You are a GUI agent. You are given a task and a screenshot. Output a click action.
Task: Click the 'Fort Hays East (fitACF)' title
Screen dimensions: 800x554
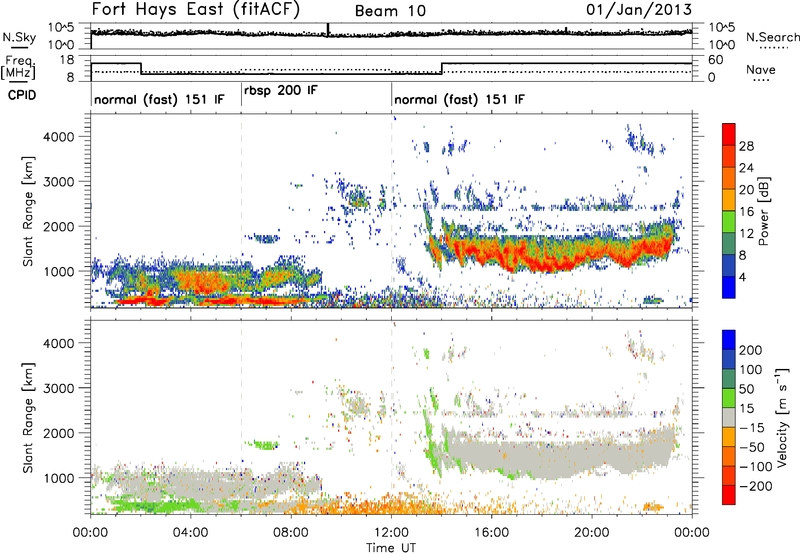196,9
